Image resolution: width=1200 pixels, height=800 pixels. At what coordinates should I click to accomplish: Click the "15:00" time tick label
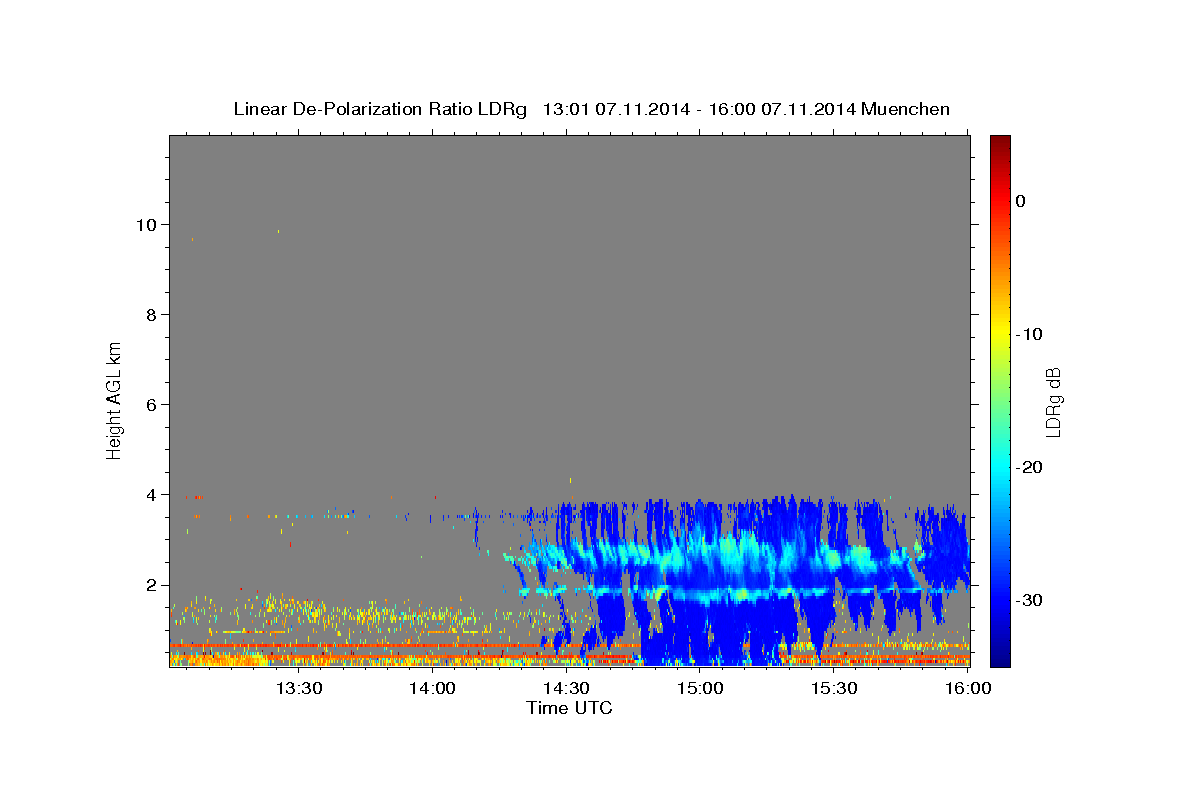point(700,688)
